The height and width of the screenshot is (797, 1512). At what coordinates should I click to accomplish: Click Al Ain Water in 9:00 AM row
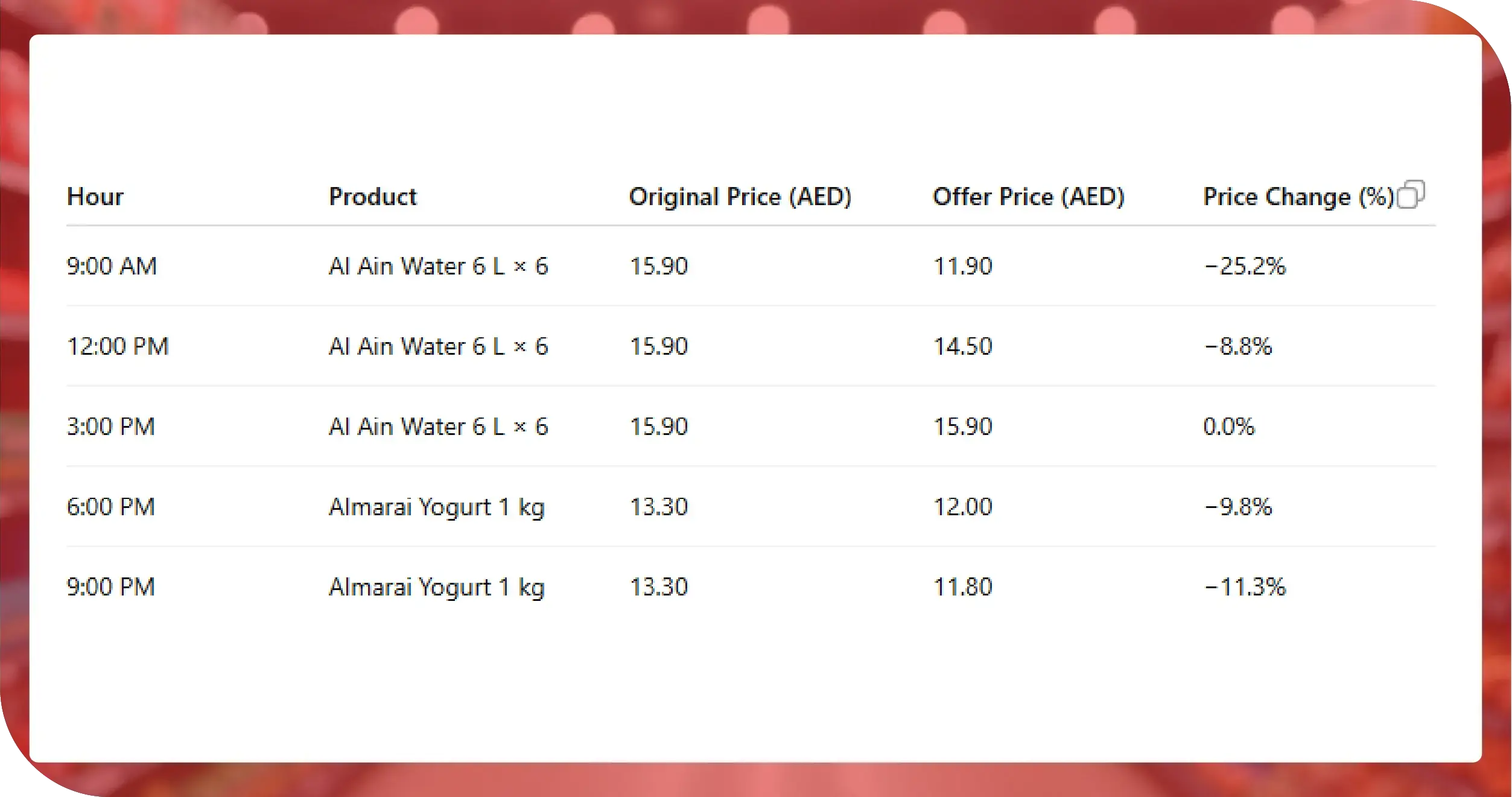438,266
